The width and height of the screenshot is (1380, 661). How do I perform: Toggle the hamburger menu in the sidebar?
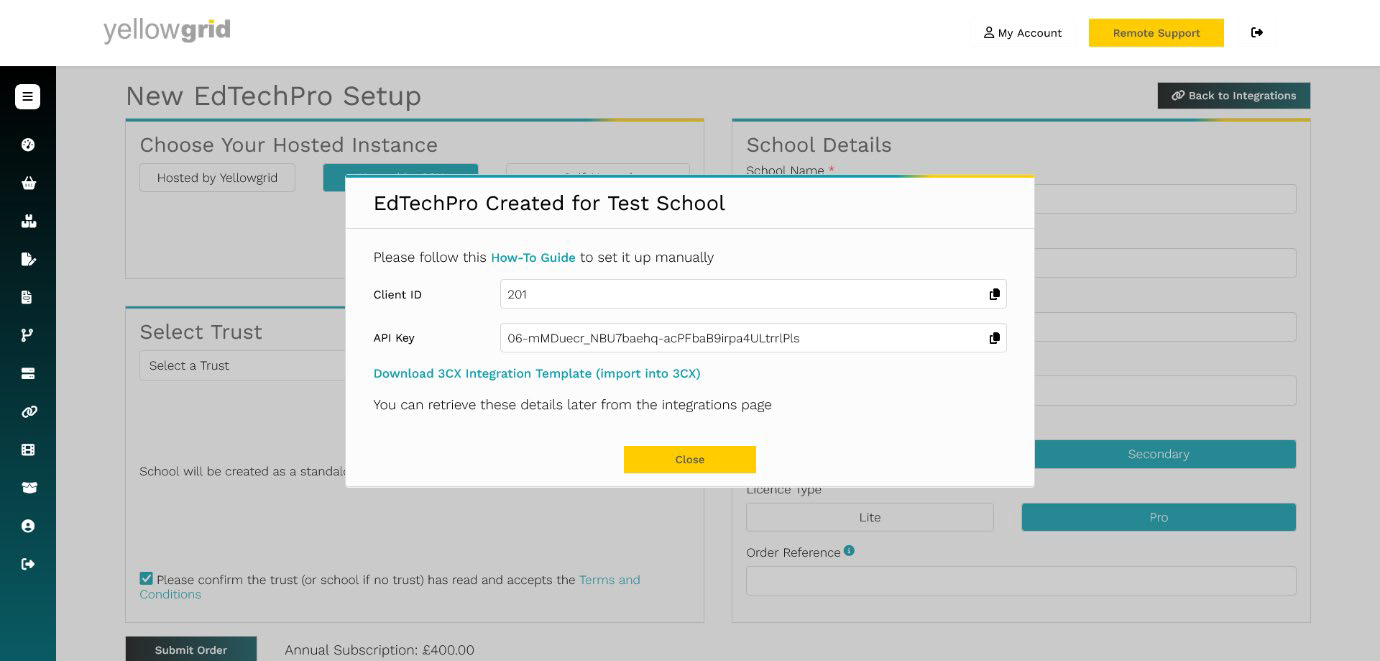[28, 96]
